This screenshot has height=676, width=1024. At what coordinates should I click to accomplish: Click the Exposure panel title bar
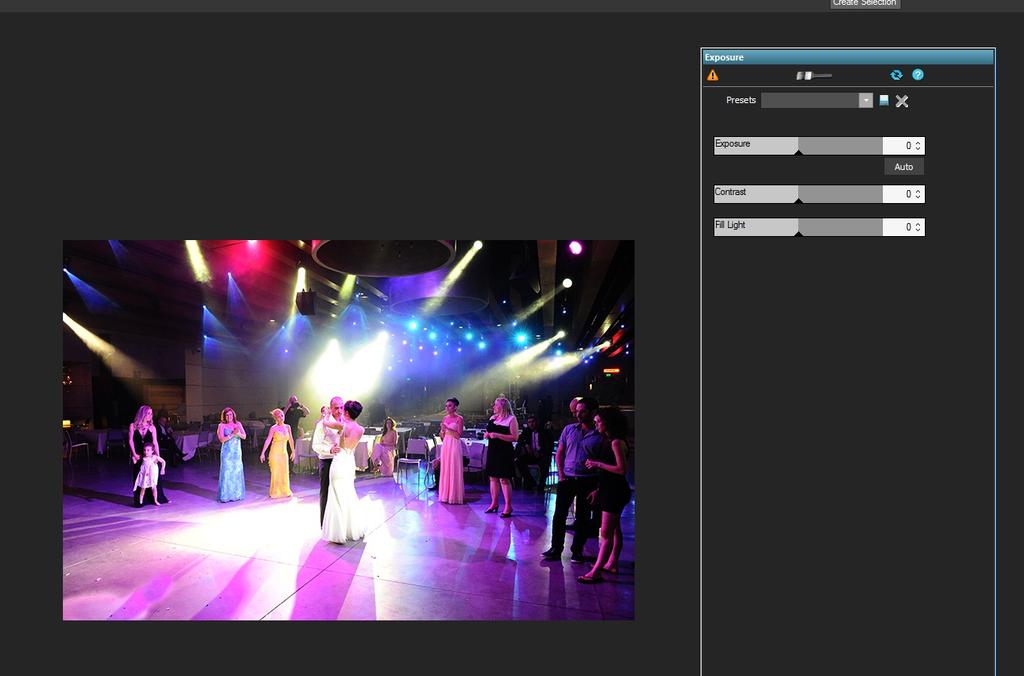click(x=848, y=57)
